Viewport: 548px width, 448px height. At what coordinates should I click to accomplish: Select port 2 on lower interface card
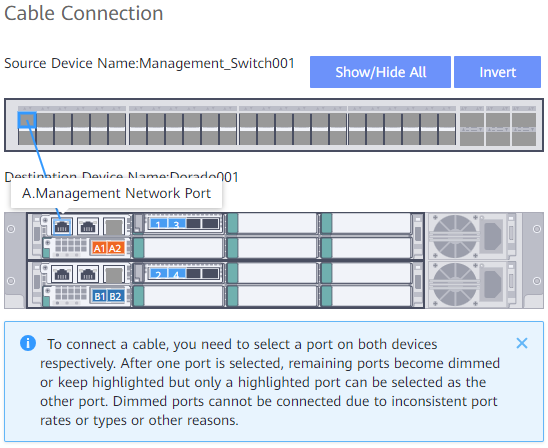tap(159, 274)
